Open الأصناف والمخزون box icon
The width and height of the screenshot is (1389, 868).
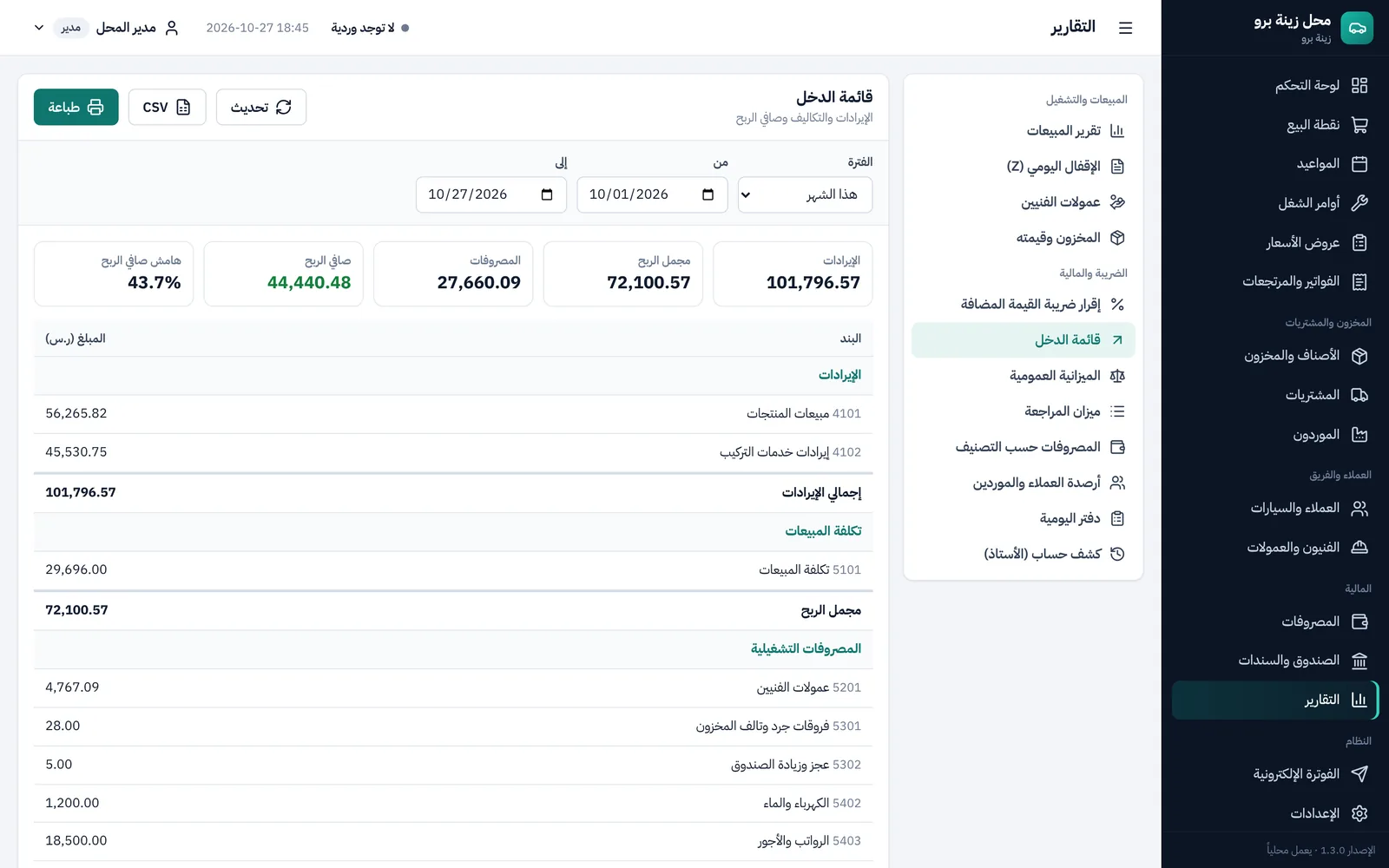[x=1359, y=356]
